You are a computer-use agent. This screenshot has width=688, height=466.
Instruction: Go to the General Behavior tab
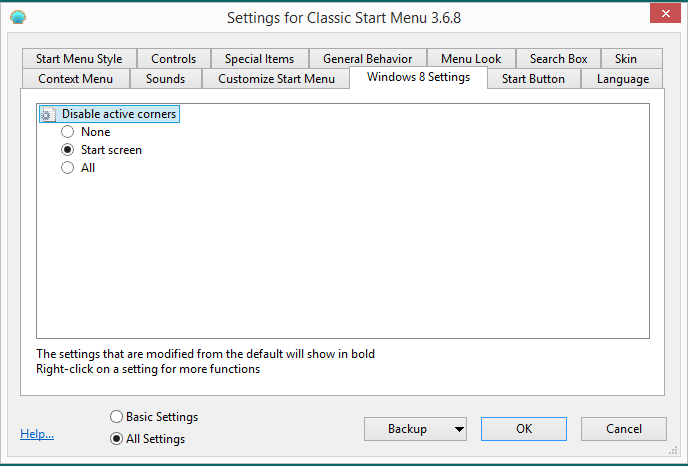pos(367,59)
